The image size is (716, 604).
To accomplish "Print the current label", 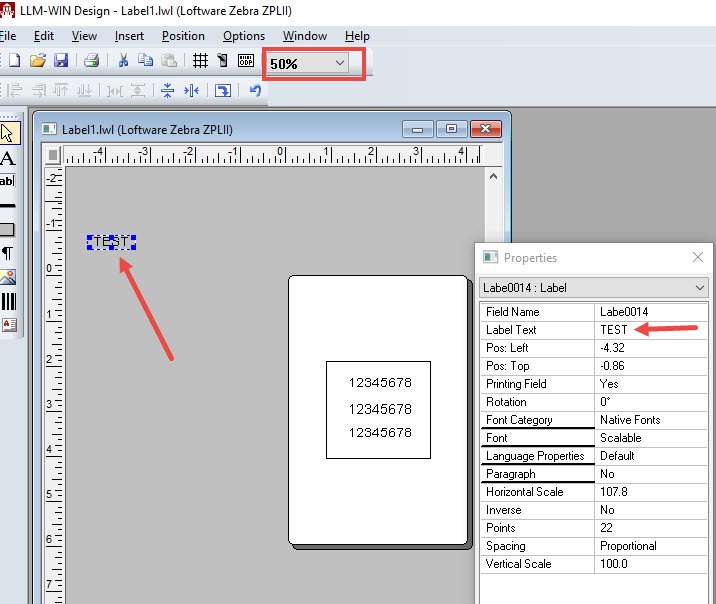I will point(91,60).
